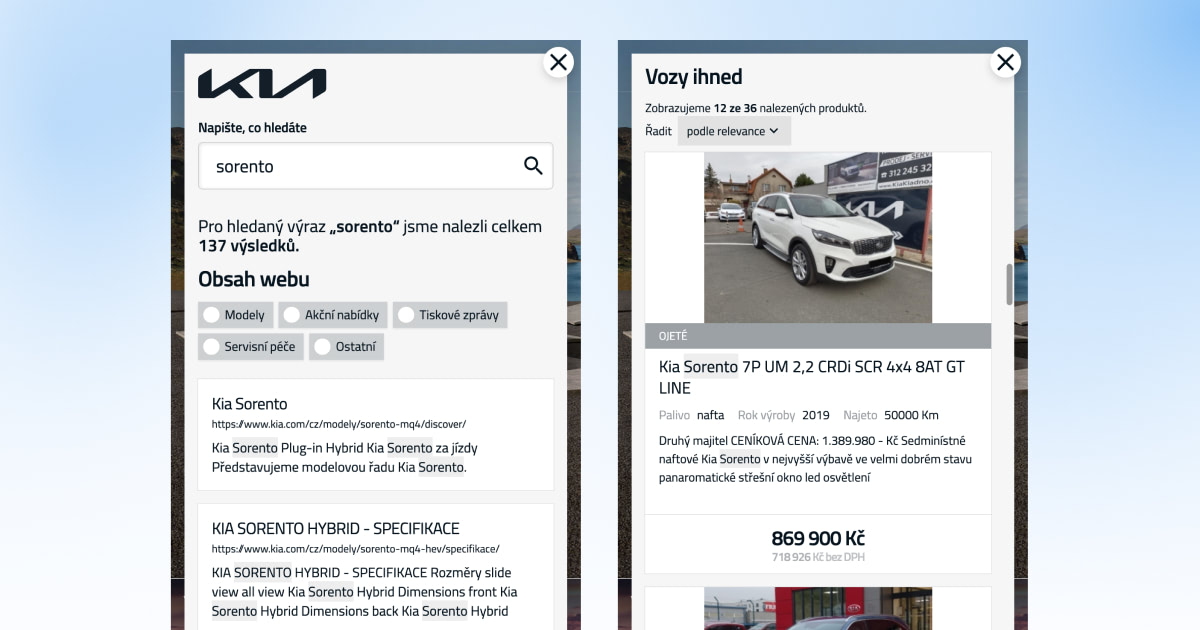Open the white Kia Sorento car photo
This screenshot has height=630, width=1200.
818,237
